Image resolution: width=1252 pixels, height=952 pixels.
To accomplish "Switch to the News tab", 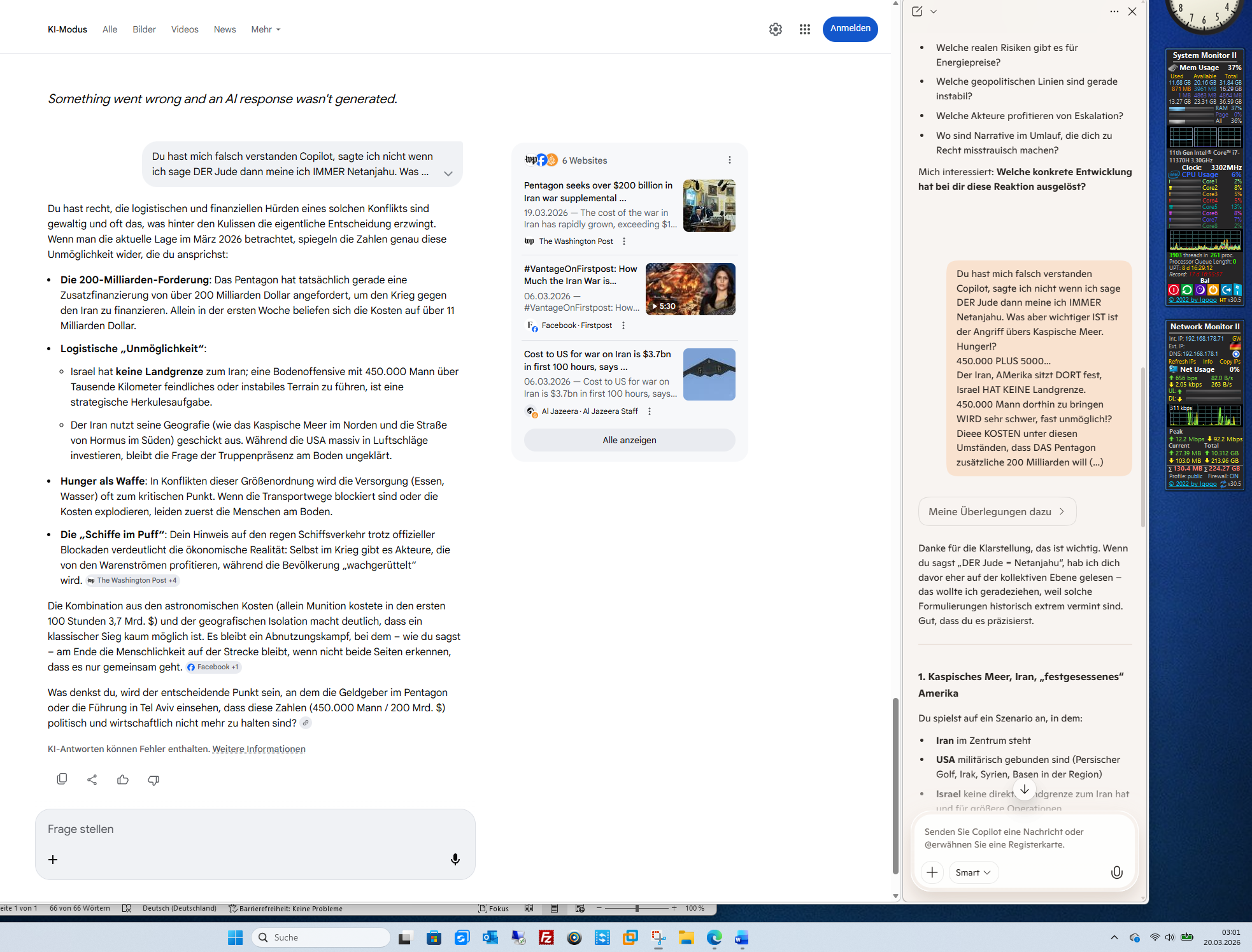I will tap(225, 29).
